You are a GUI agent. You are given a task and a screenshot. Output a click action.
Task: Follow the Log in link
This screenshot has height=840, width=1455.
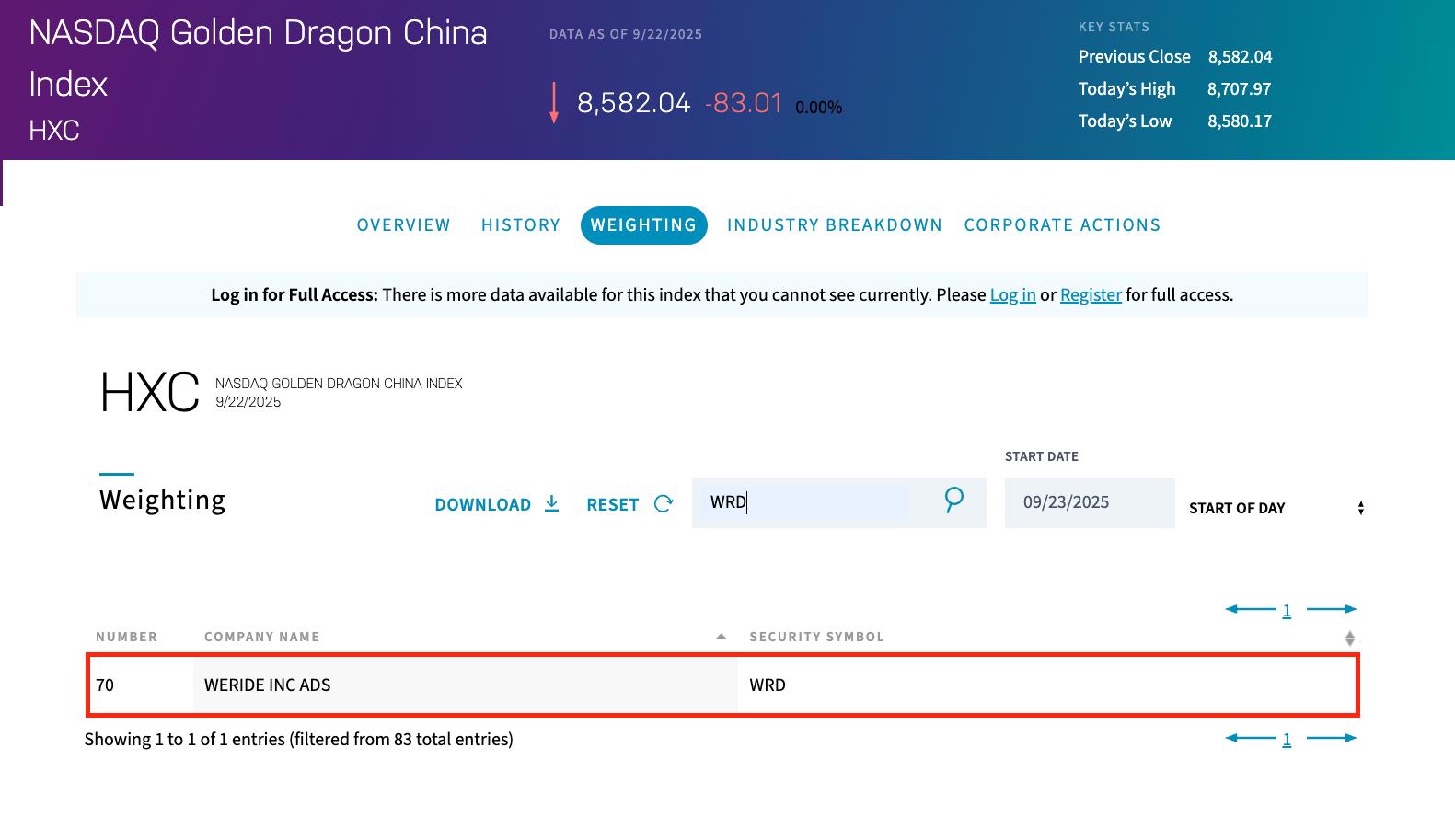(1012, 295)
